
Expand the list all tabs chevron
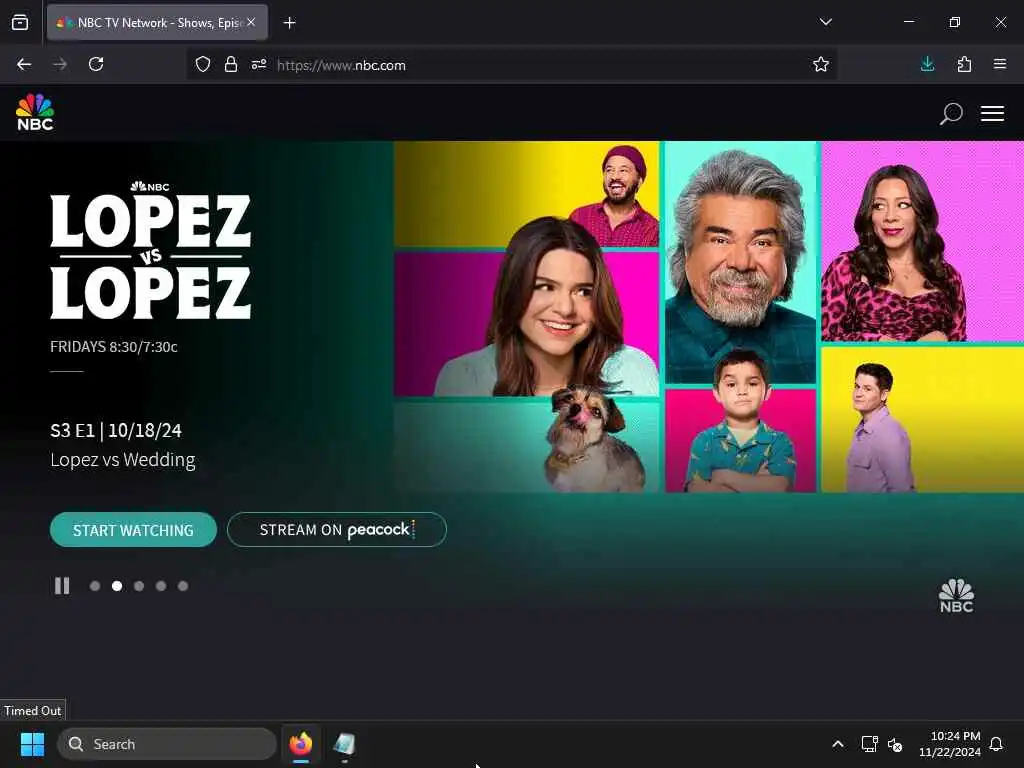point(825,22)
